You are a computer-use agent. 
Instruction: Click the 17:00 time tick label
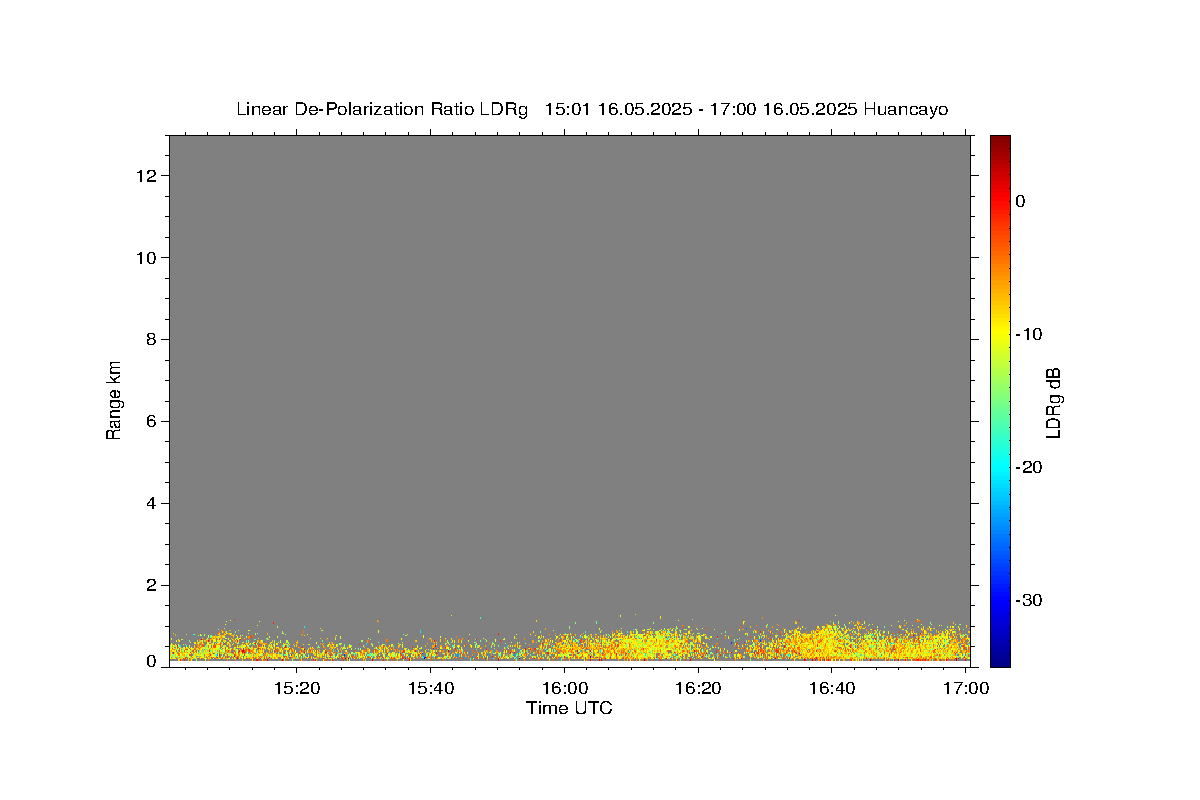coord(965,688)
